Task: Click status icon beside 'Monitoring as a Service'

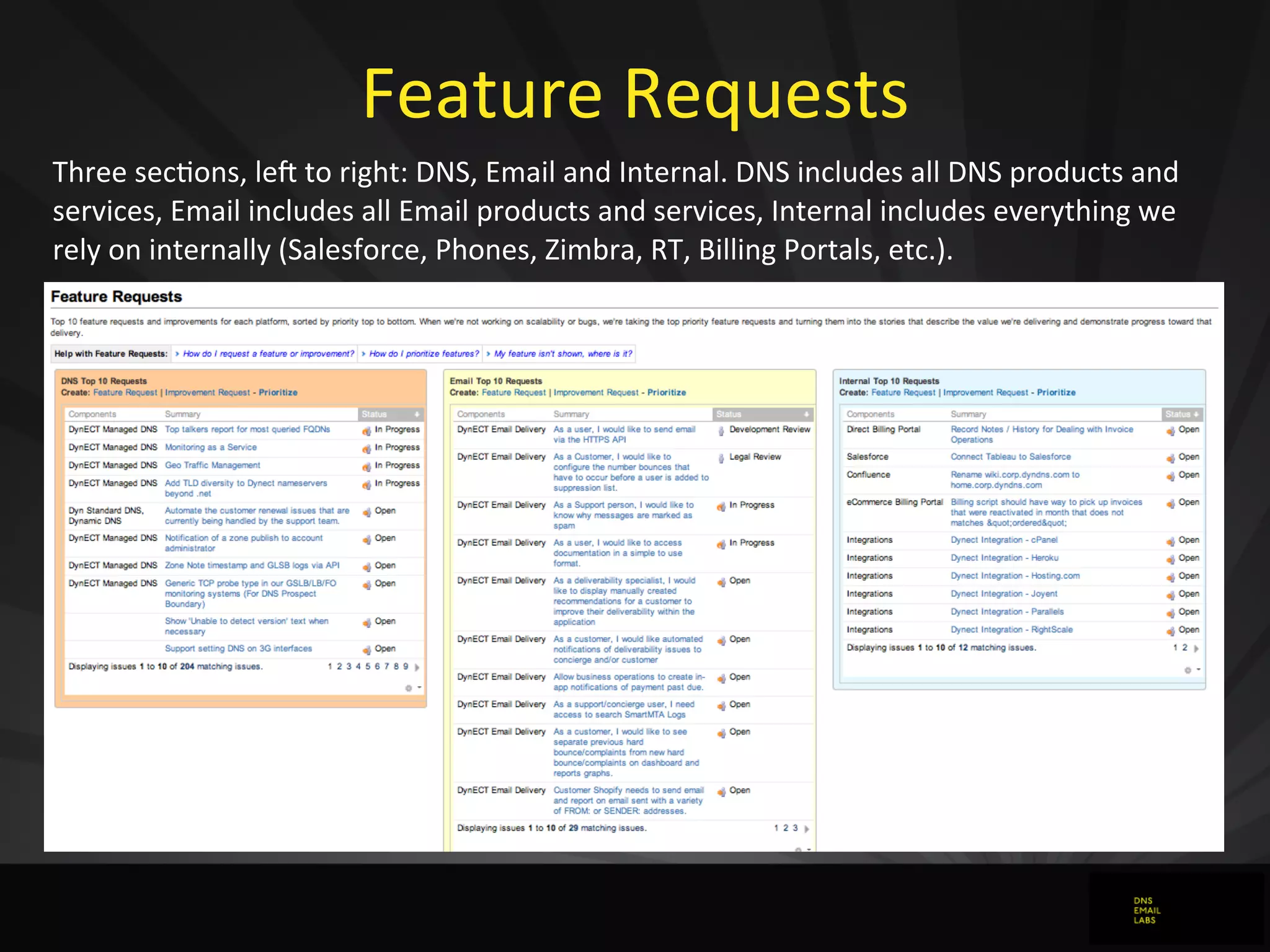Action: click(x=366, y=449)
